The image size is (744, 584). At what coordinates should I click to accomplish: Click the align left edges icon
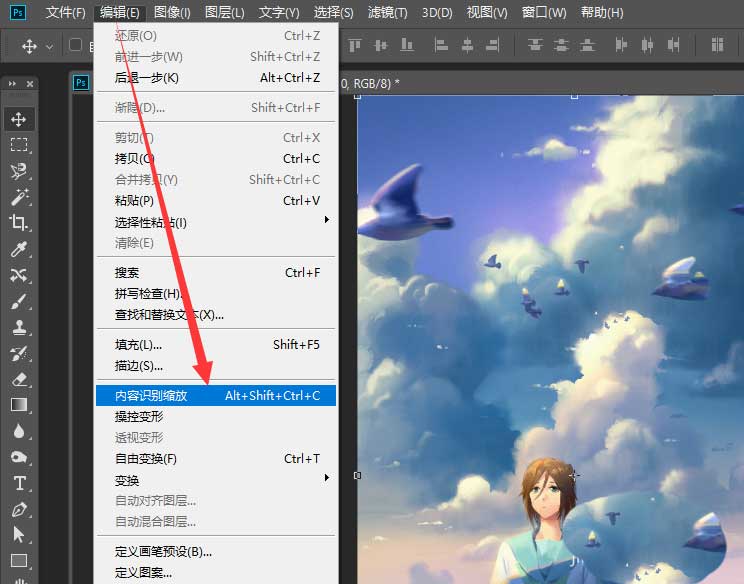[x=441, y=45]
